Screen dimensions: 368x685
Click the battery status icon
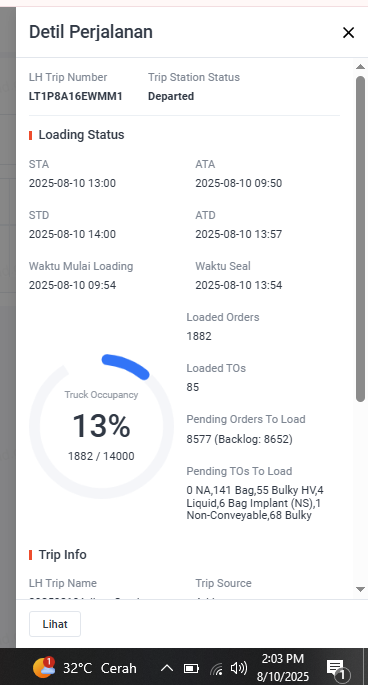(x=191, y=668)
